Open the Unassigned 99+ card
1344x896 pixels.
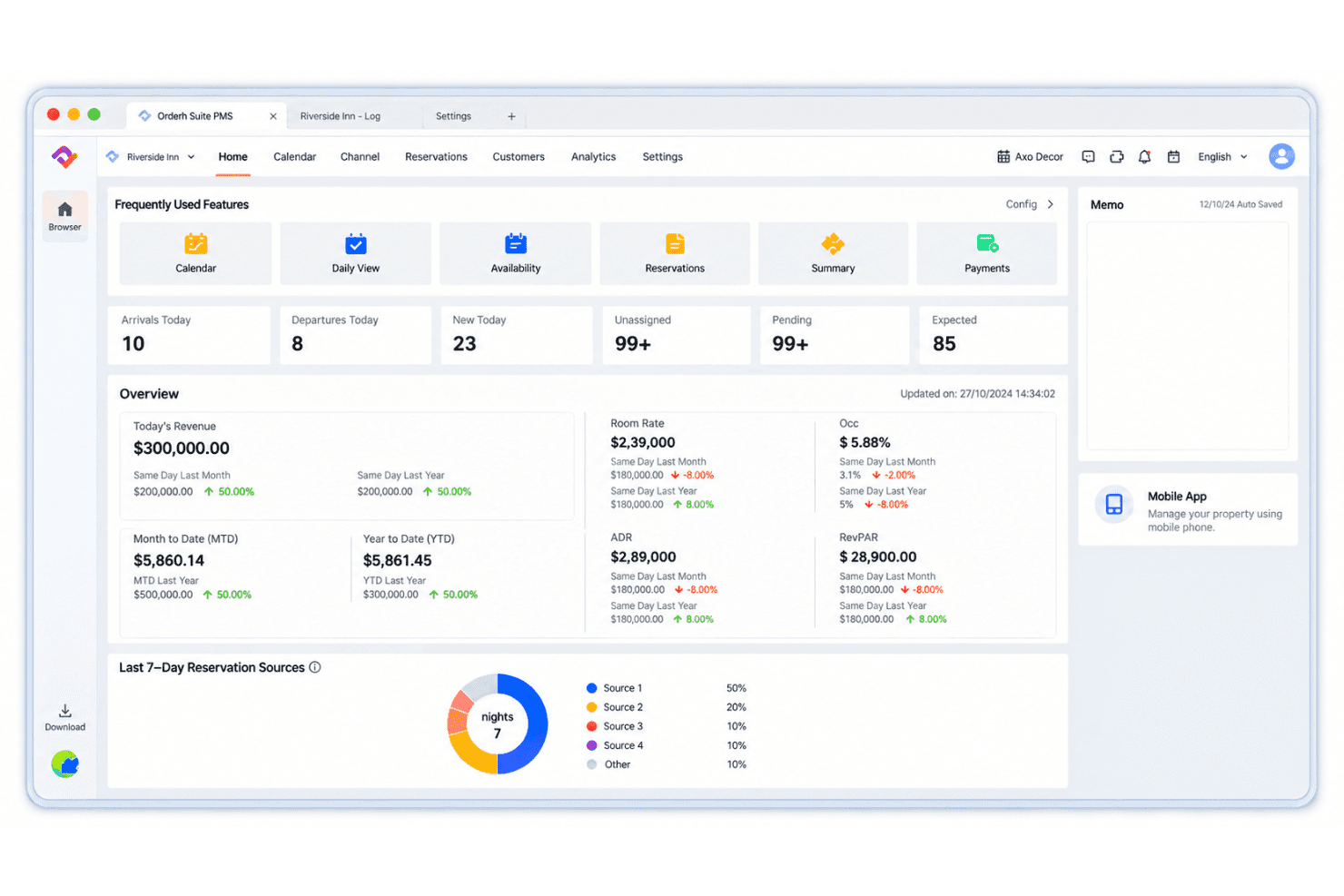coord(677,335)
